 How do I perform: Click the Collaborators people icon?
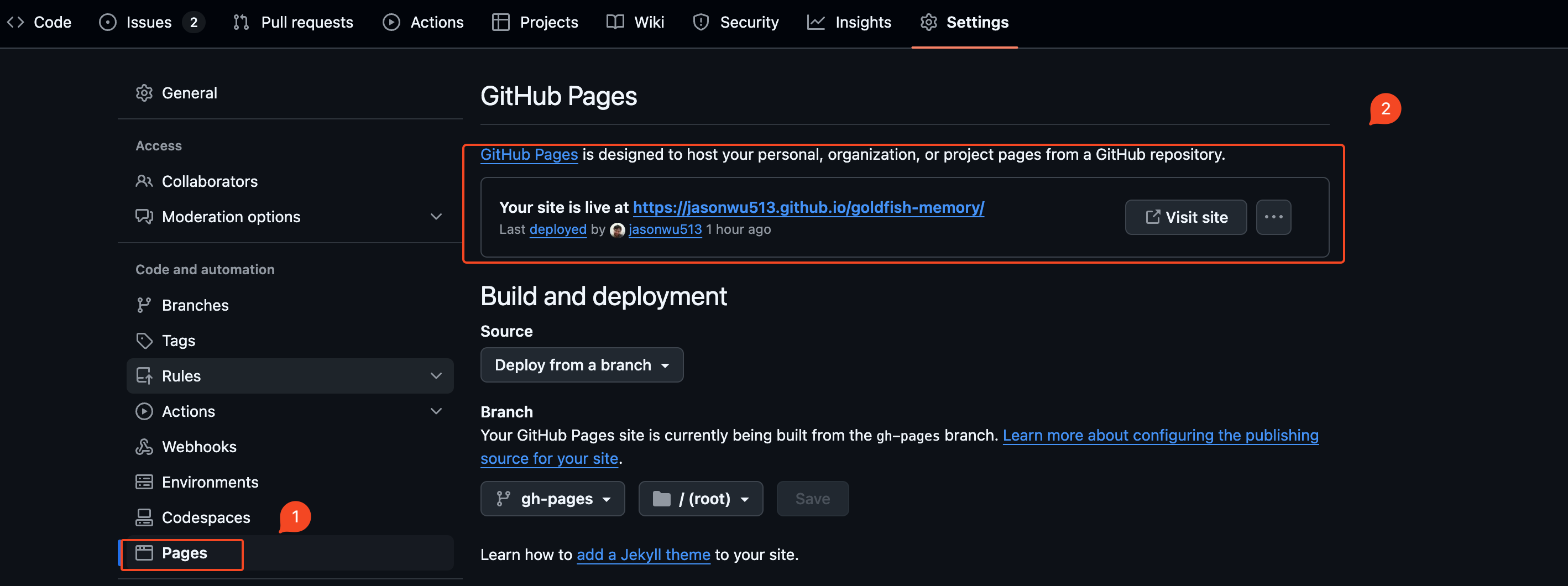coord(144,181)
